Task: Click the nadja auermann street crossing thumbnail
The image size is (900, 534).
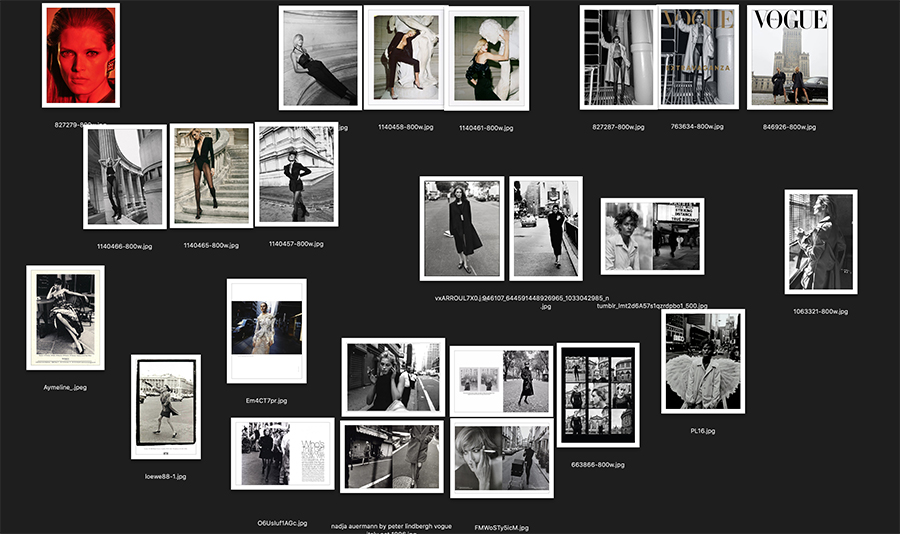Action: tap(392, 456)
